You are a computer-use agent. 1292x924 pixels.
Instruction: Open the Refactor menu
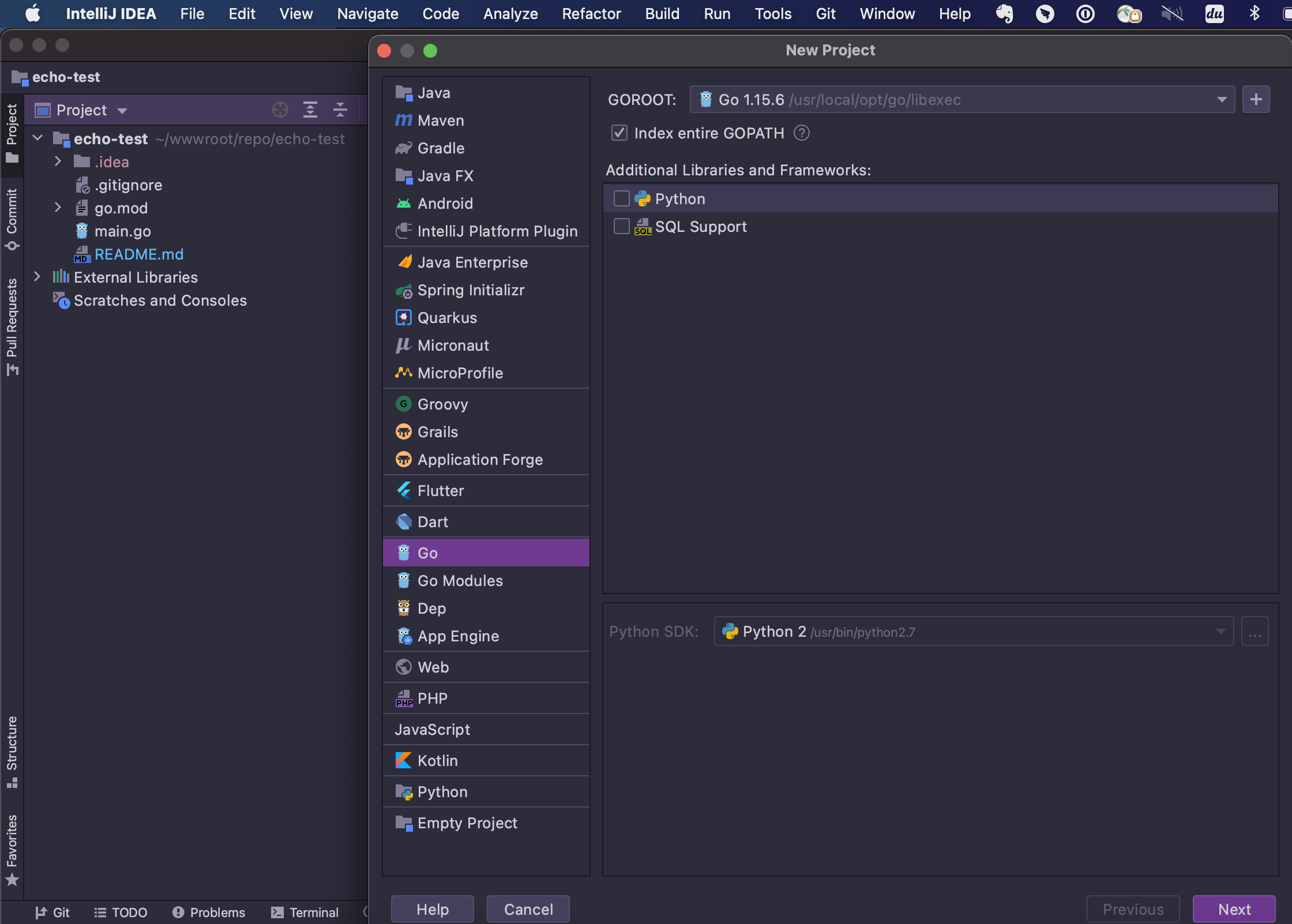pyautogui.click(x=591, y=14)
